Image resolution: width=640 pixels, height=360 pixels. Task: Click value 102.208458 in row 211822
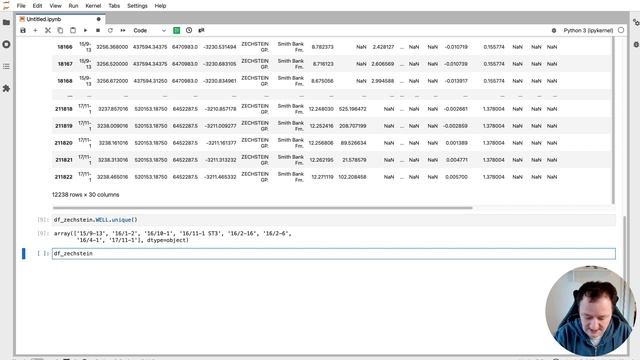click(x=353, y=177)
